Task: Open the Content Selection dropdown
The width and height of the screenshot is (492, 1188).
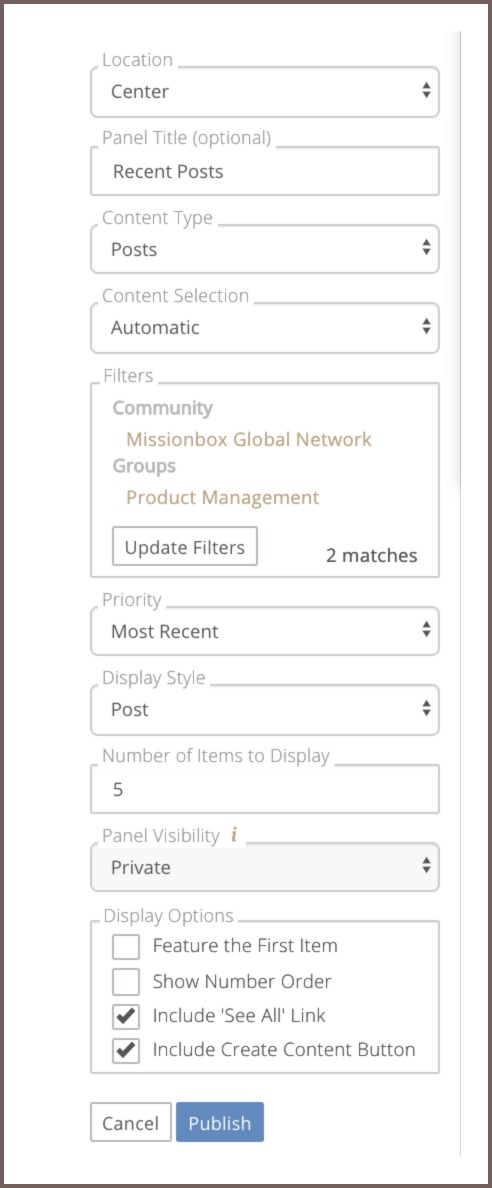Action: pyautogui.click(x=265, y=328)
